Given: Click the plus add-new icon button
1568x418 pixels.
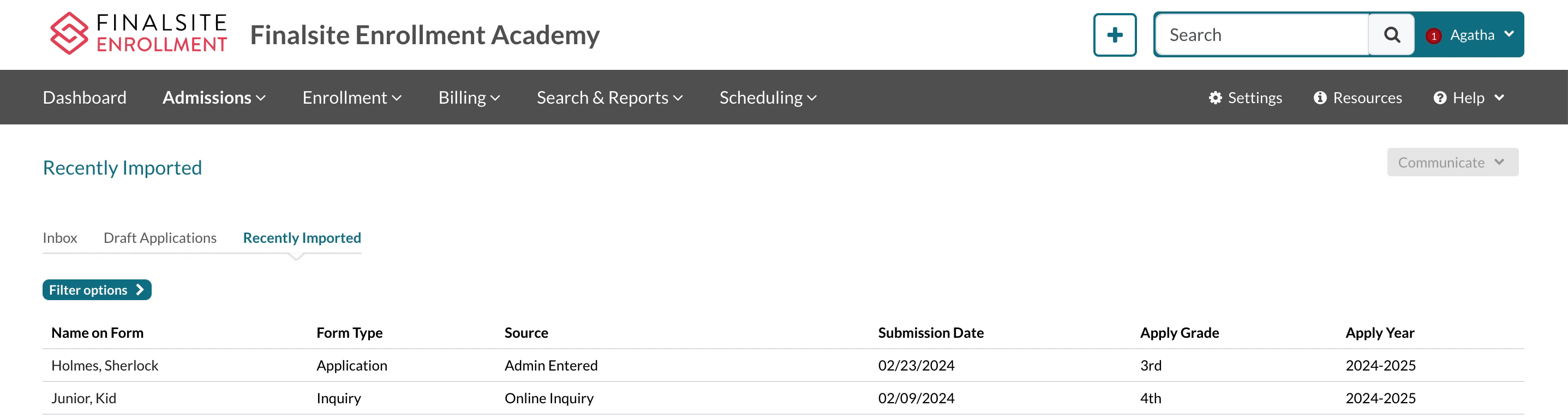Looking at the screenshot, I should [x=1114, y=35].
